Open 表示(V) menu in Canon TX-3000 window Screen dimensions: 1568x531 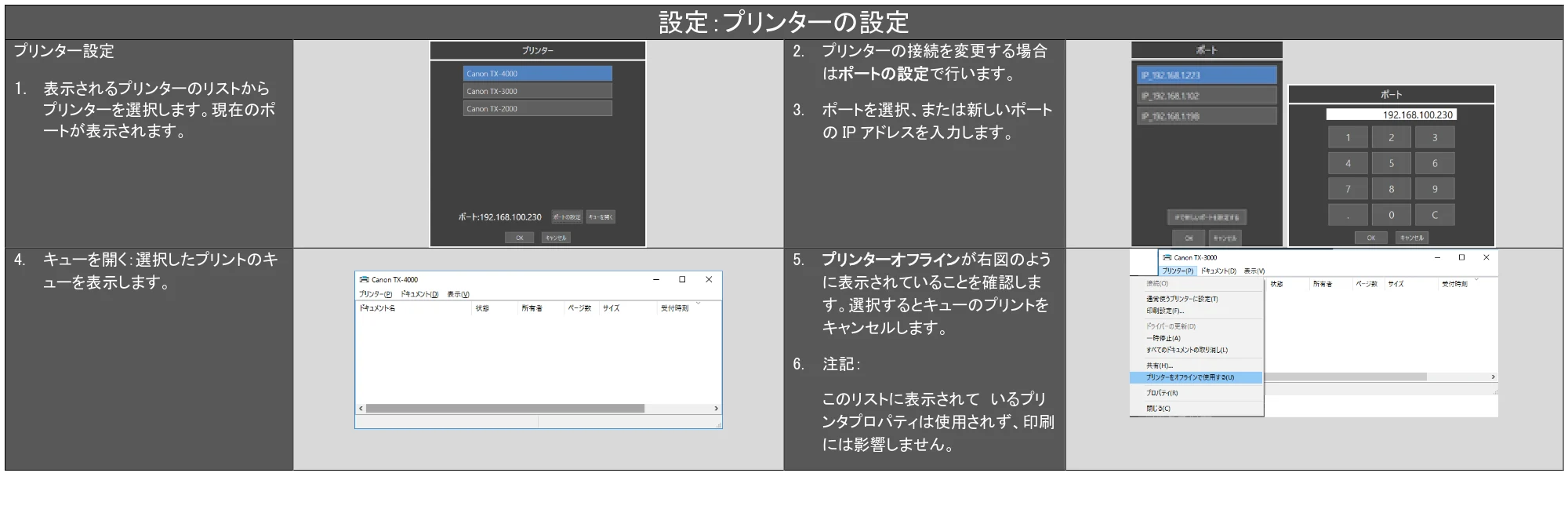tap(1254, 271)
